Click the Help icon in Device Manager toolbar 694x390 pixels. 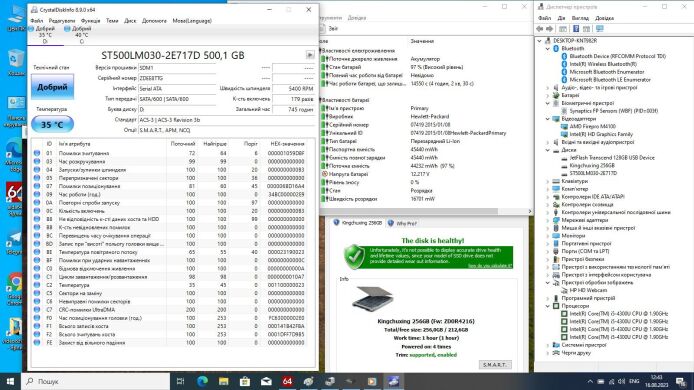coord(576,29)
